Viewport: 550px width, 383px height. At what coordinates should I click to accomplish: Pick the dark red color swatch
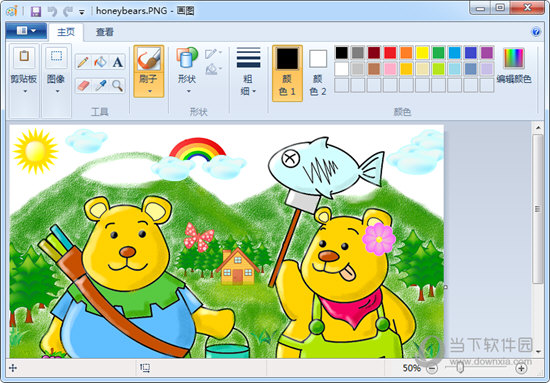pyautogui.click(x=374, y=53)
